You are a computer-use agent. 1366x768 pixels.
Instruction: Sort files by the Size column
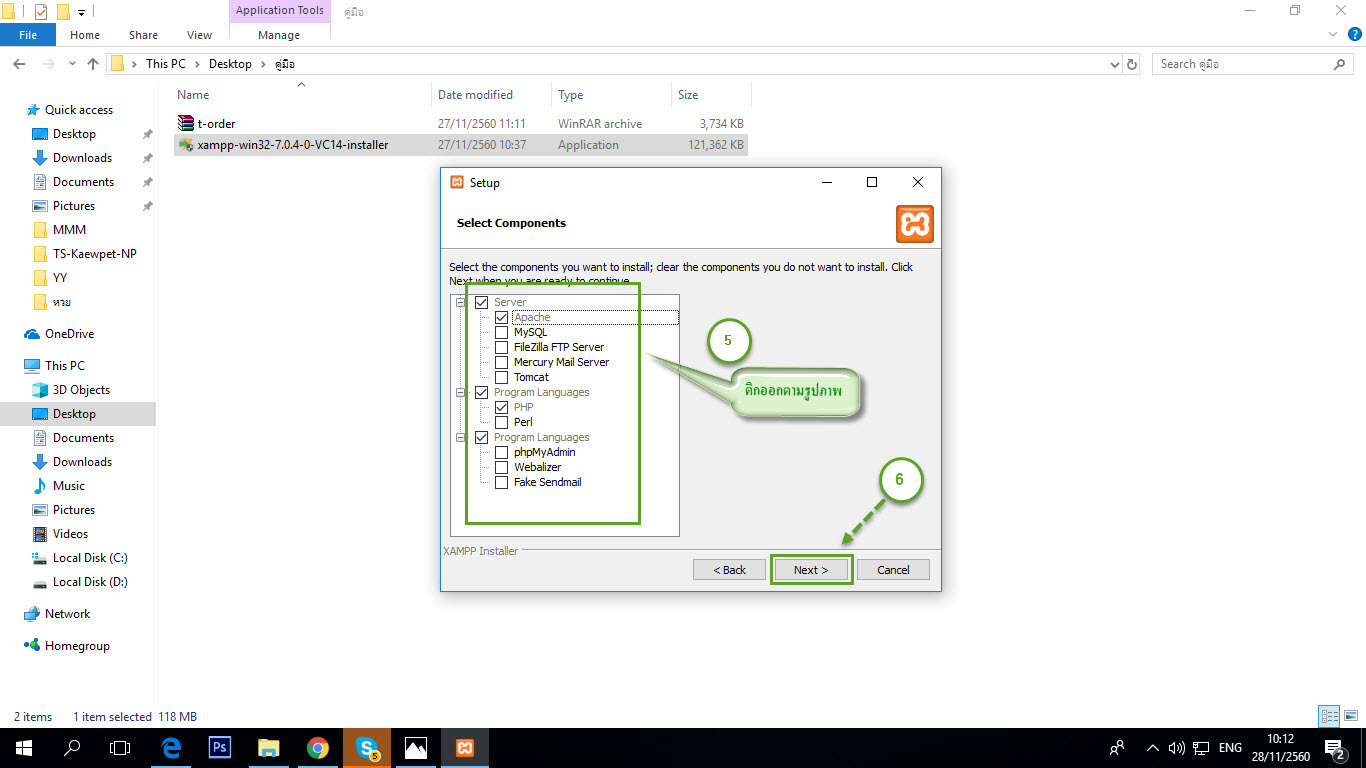click(x=711, y=95)
